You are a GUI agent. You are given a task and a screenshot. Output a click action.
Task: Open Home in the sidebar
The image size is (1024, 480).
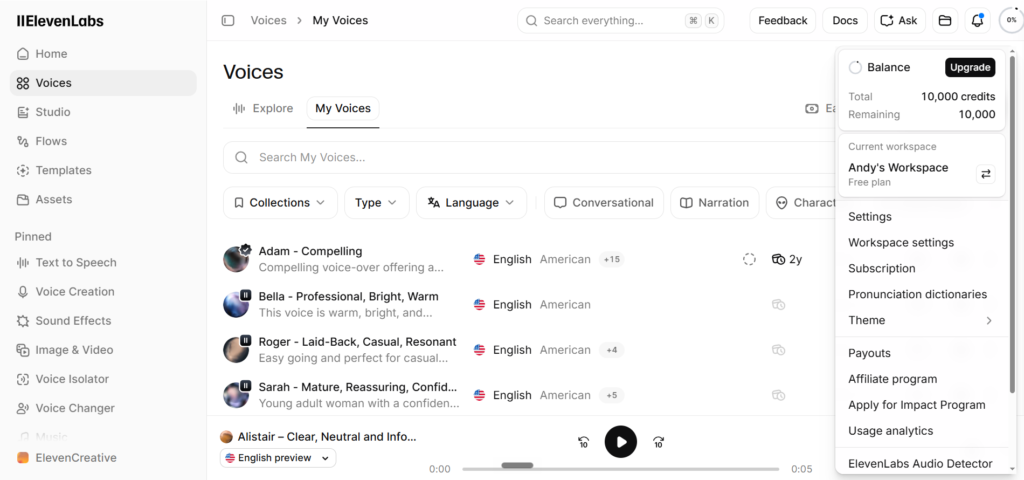pyautogui.click(x=103, y=54)
